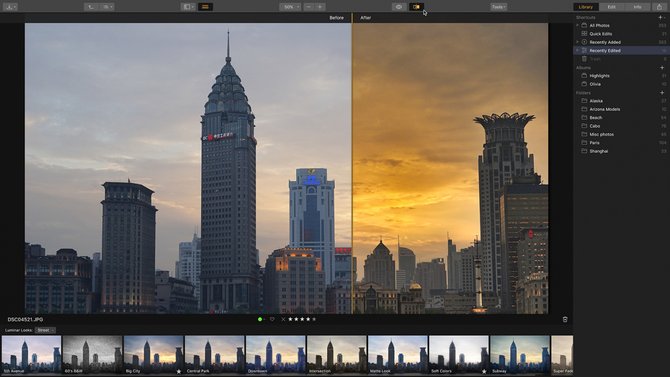Image resolution: width=670 pixels, height=377 pixels.
Task: Click the zoom in plus button
Action: pyautogui.click(x=320, y=7)
